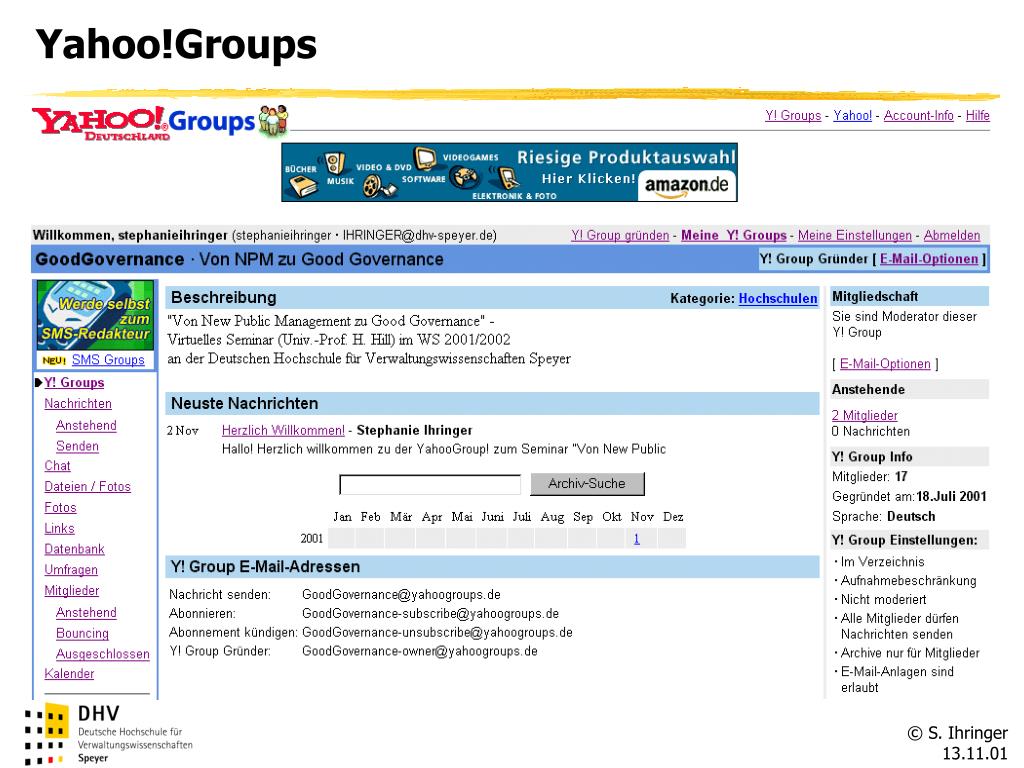Click Abmelden to sign out

point(952,235)
